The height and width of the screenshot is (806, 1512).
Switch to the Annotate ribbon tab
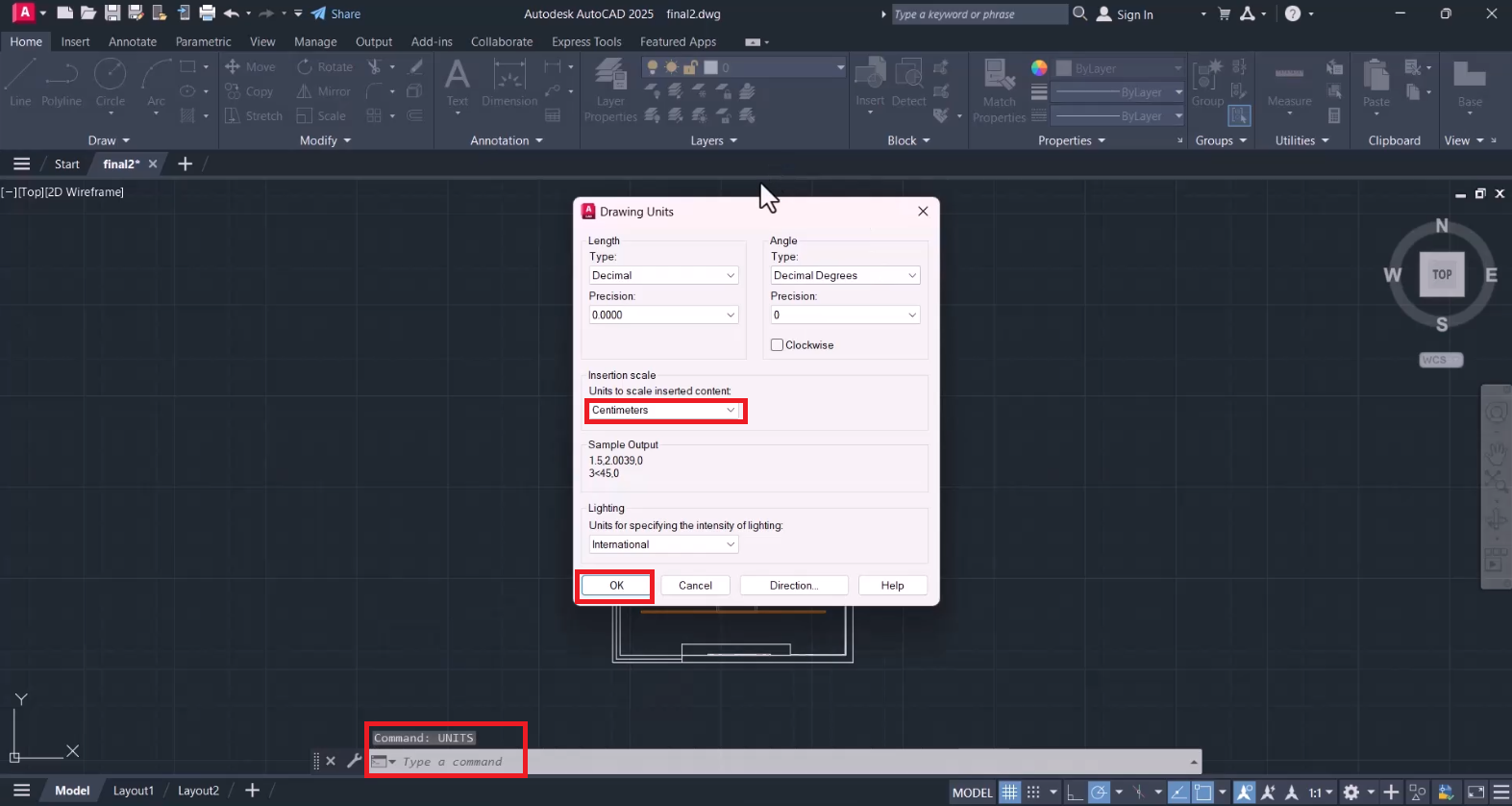(133, 42)
